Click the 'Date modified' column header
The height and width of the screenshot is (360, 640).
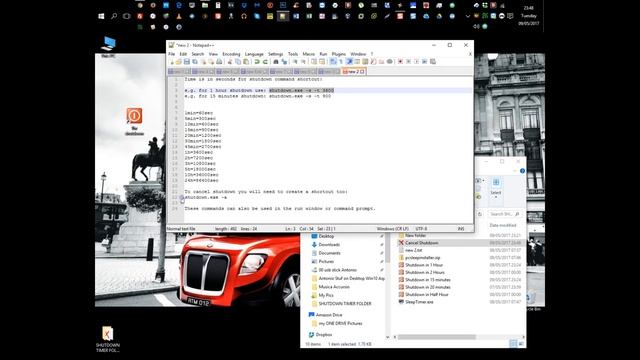point(503,225)
